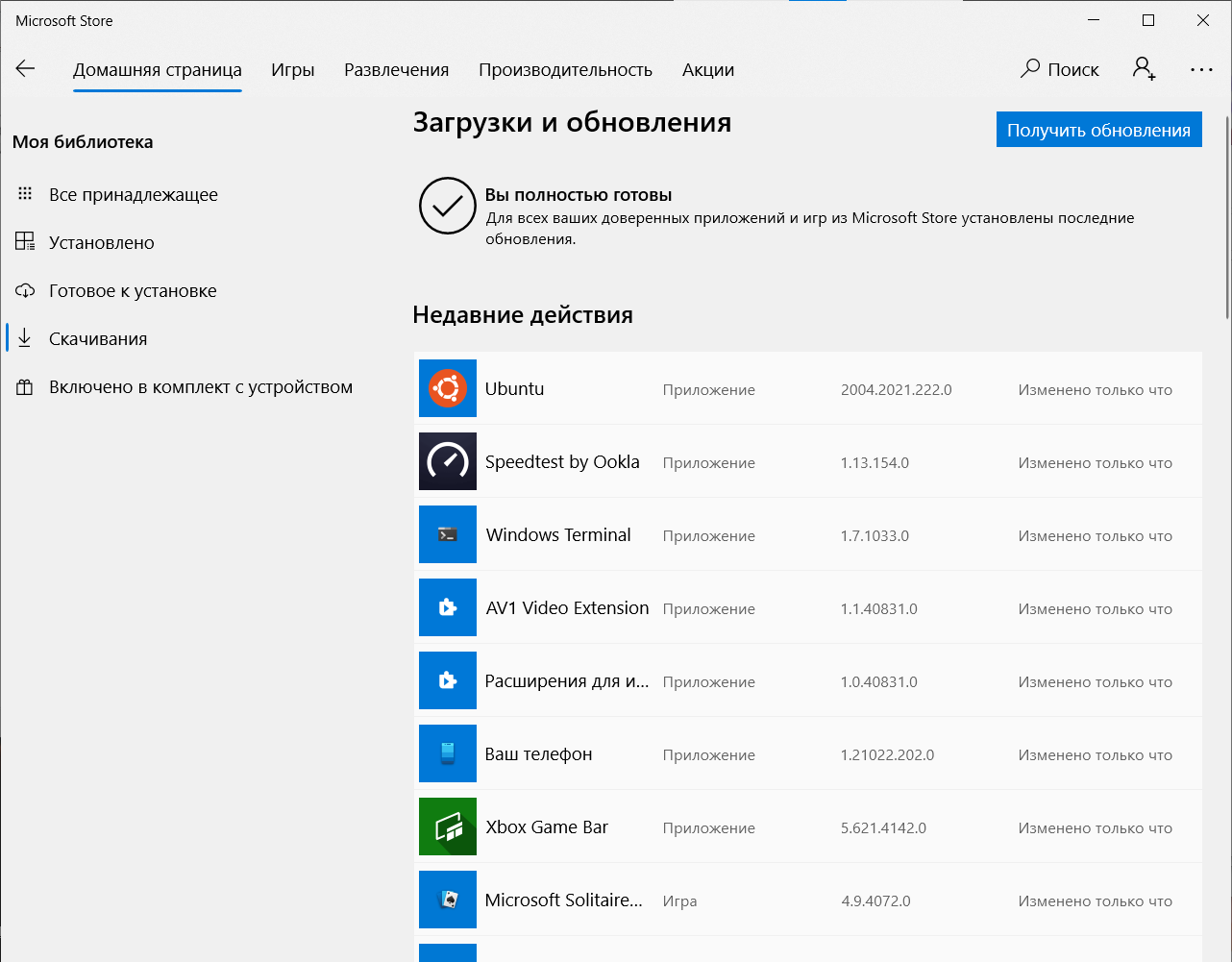The width and height of the screenshot is (1232, 962).
Task: Open the Ubuntu app name
Action: click(515, 388)
